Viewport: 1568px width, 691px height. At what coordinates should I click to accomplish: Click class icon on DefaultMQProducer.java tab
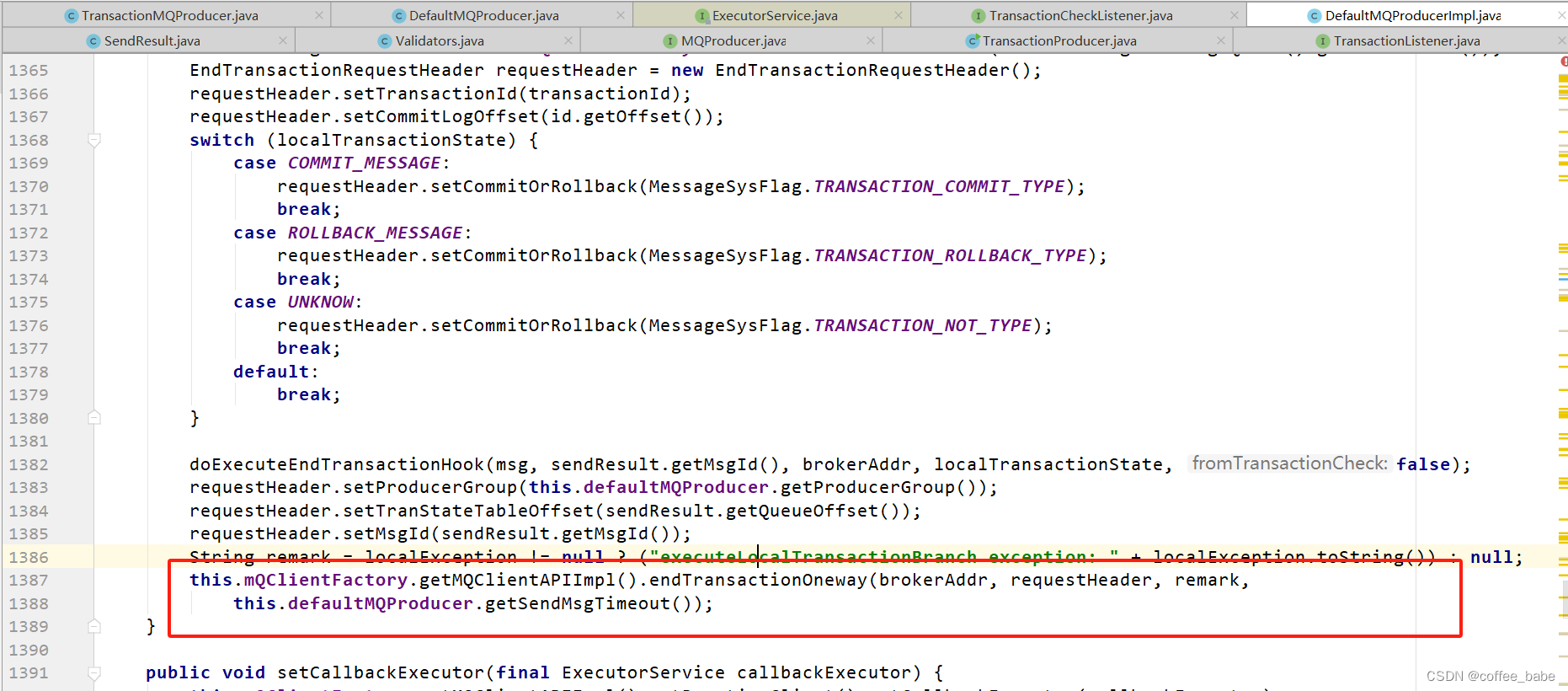pyautogui.click(x=399, y=16)
